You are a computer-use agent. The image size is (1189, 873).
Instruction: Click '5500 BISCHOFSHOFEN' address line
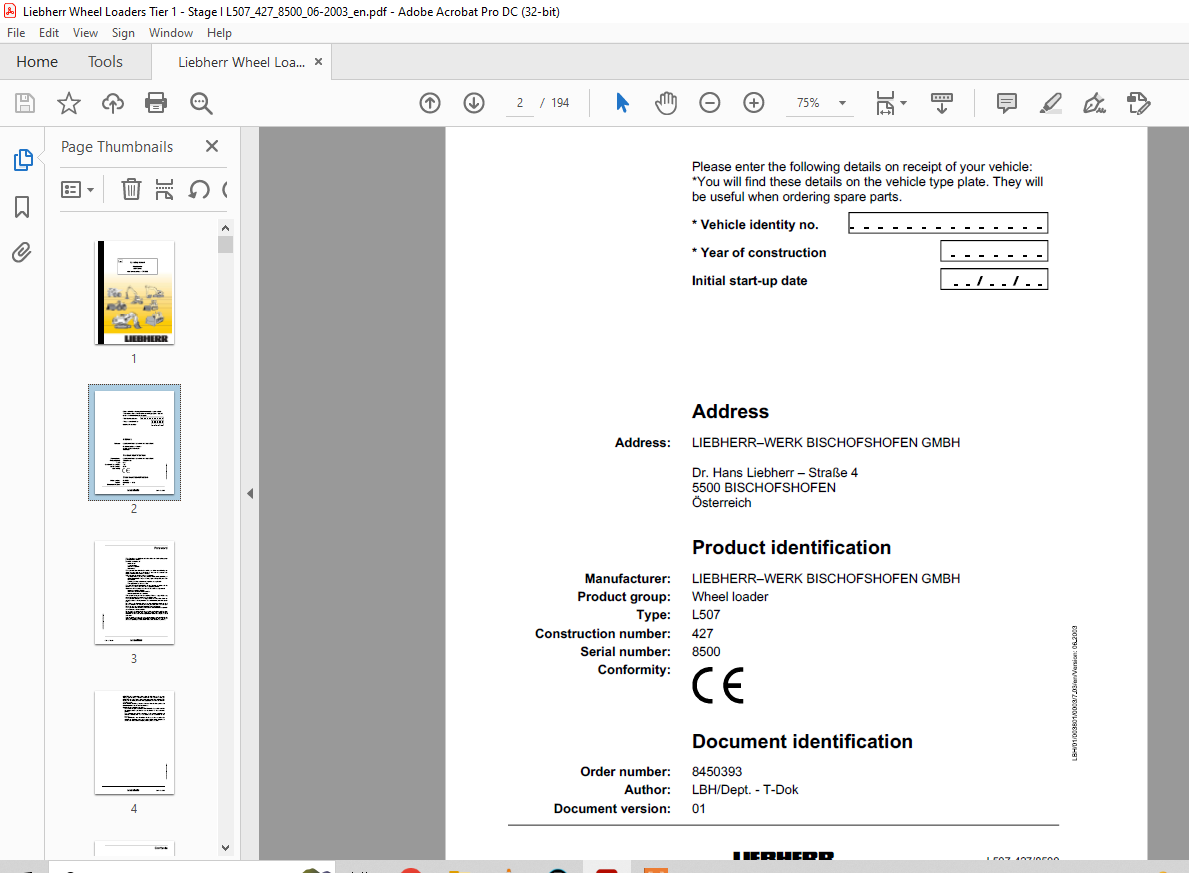click(764, 488)
